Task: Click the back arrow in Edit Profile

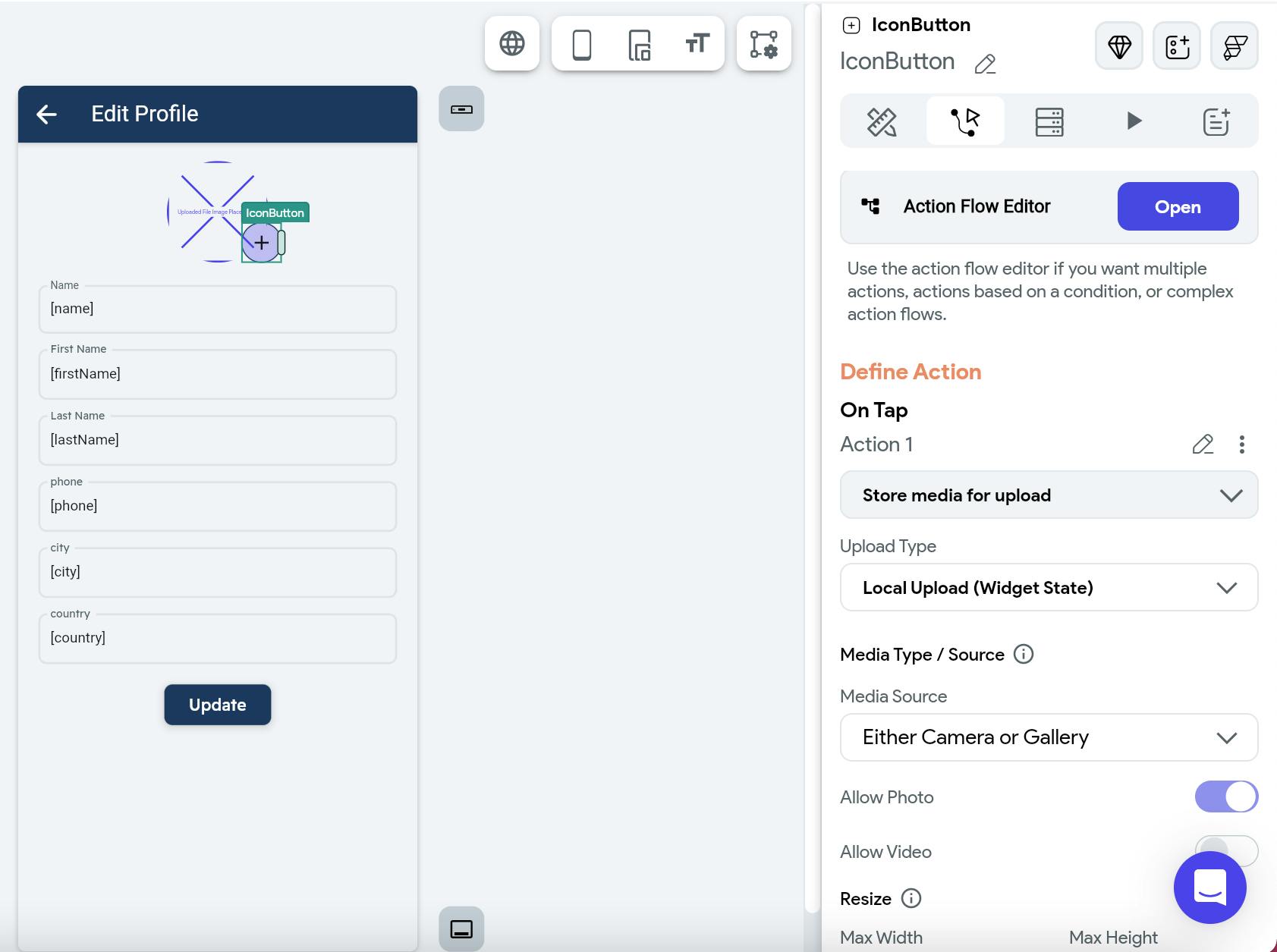Action: 46,114
